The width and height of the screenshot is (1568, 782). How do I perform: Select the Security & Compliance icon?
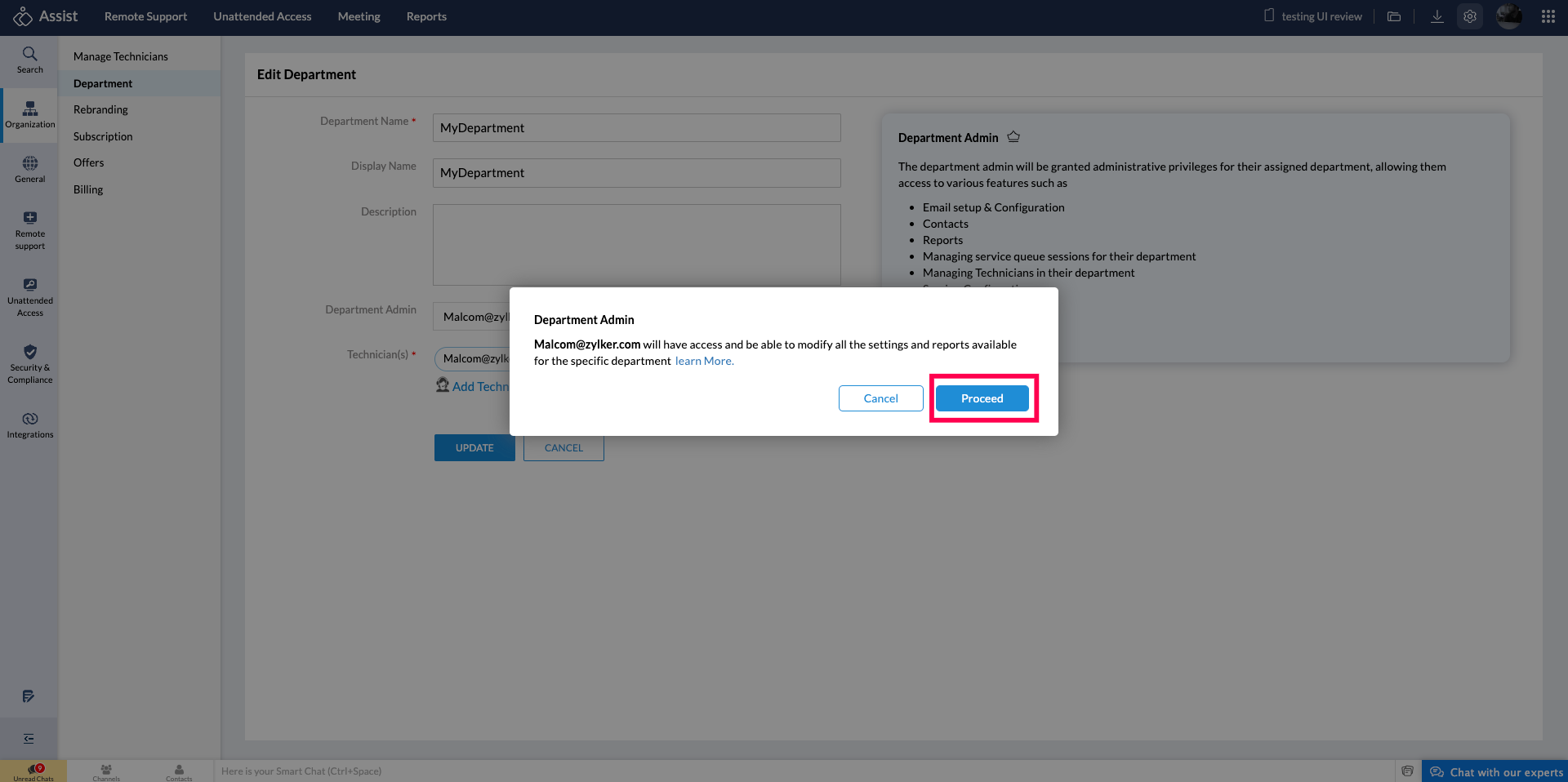pos(29,364)
